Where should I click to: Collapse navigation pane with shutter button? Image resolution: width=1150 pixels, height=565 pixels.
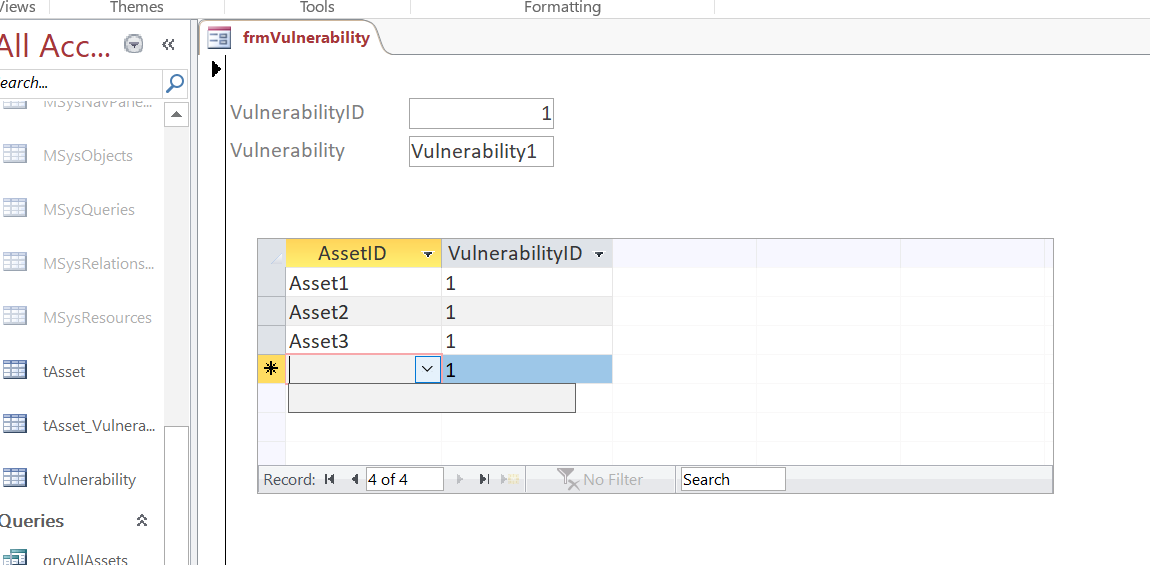tap(168, 45)
